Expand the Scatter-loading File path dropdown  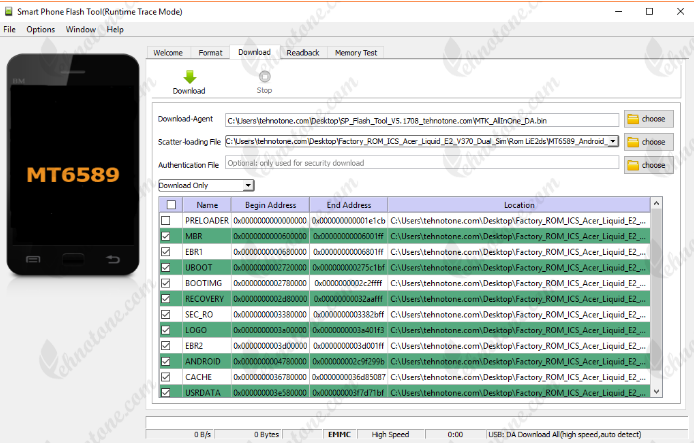click(x=612, y=141)
